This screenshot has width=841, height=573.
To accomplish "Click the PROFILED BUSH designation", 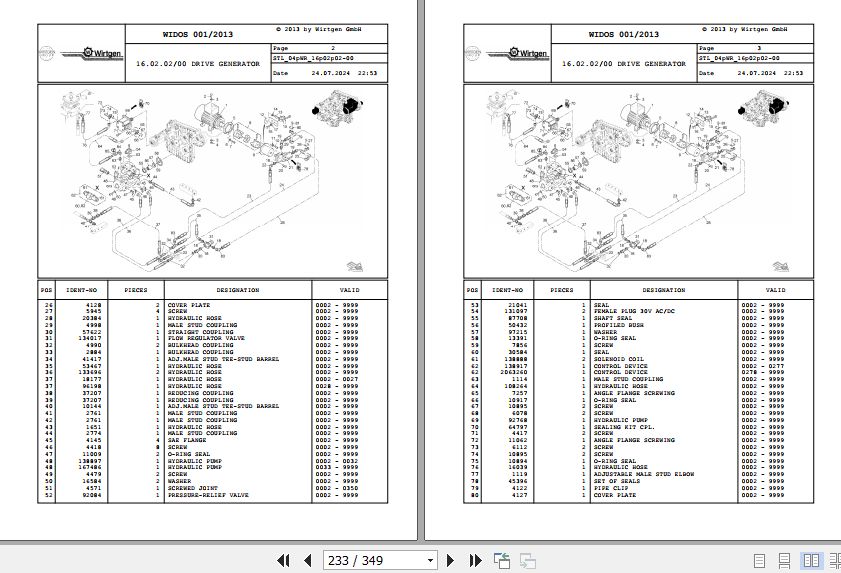I will (x=618, y=325).
